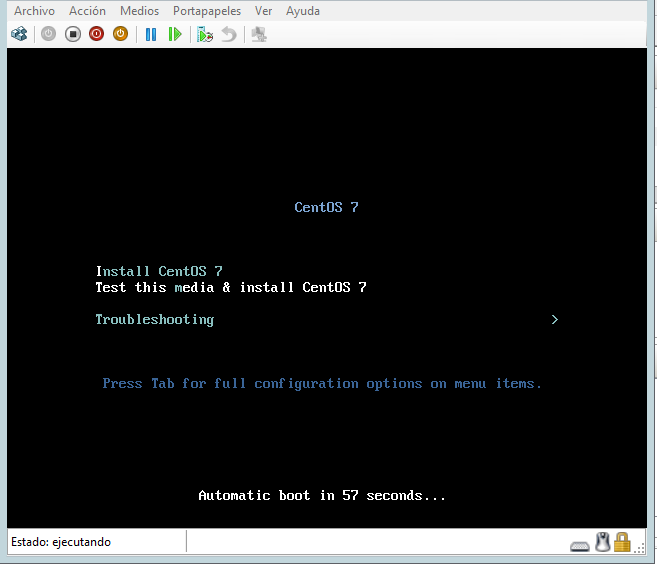Expand the Troubleshooting submenu arrow
Screen dimensions: 657x564
[555, 320]
